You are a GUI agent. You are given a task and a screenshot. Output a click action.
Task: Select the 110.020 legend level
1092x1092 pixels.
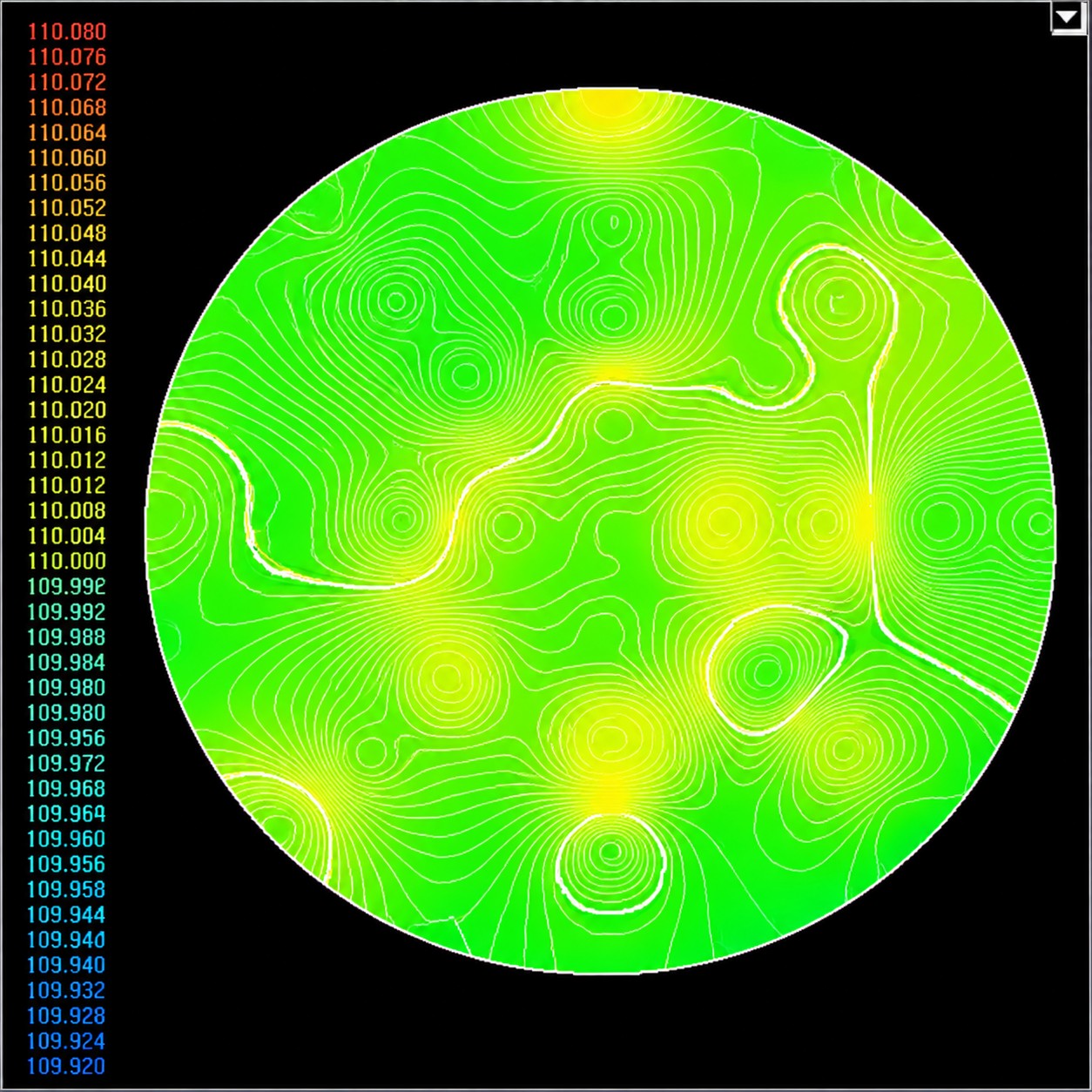tap(67, 410)
